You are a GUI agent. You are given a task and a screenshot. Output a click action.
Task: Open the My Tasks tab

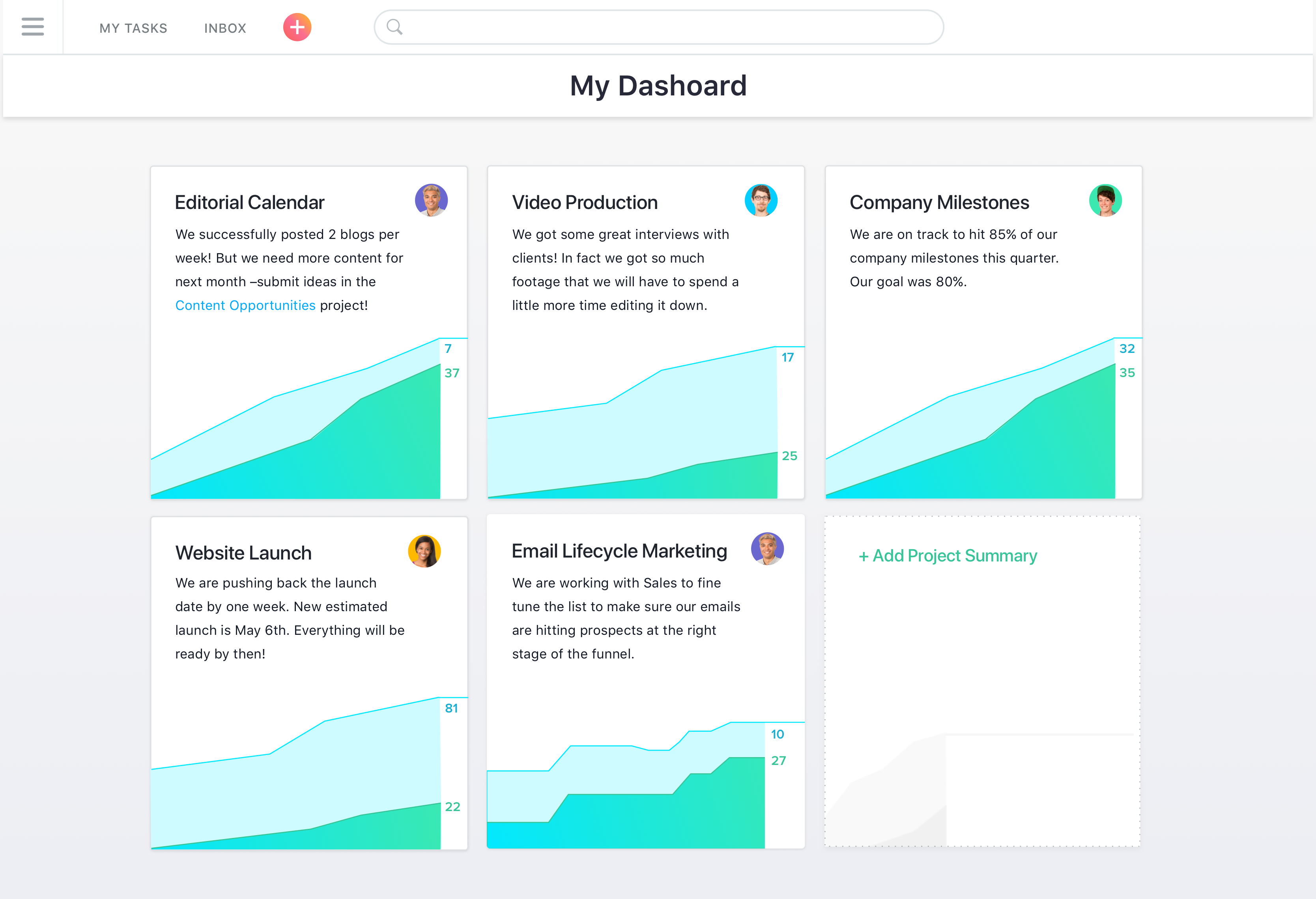point(133,27)
